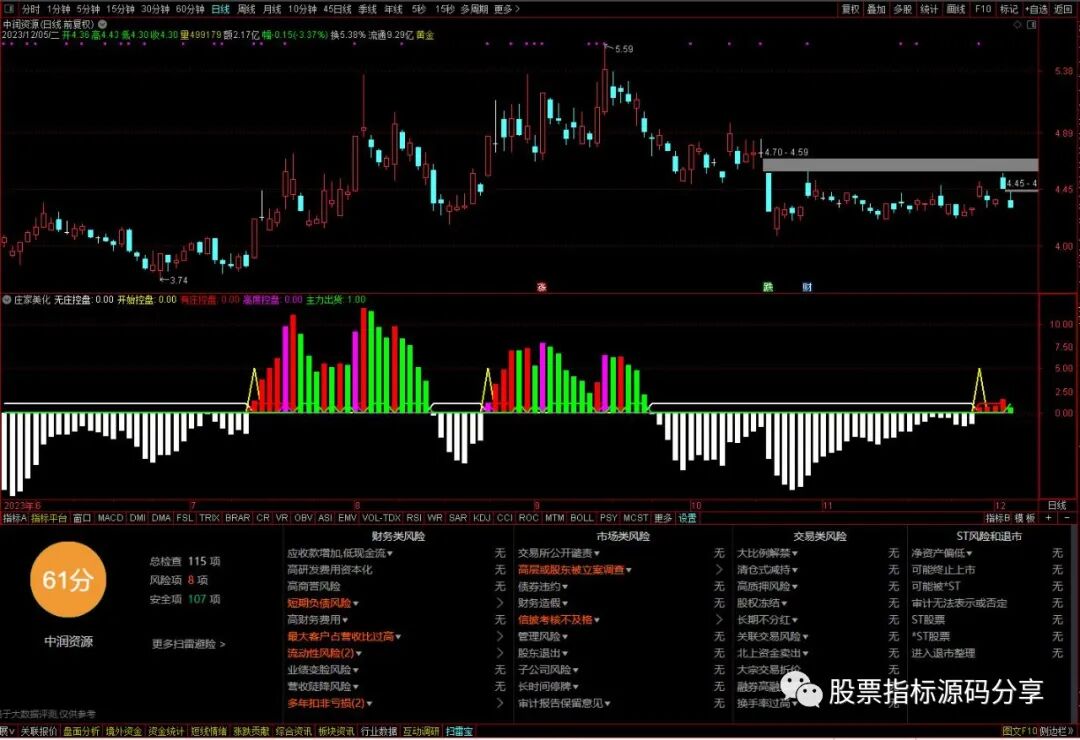Click the red 涨 marker on chart
The height and width of the screenshot is (740, 1080).
541,287
